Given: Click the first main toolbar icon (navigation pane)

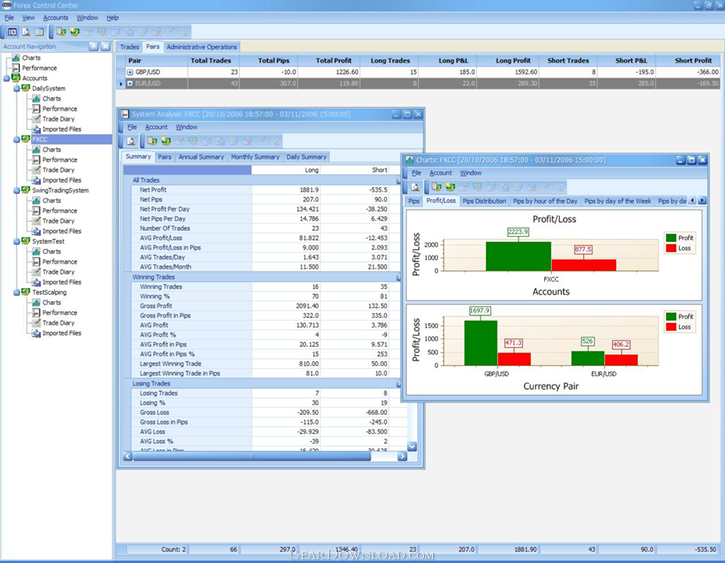Looking at the screenshot, I should tap(12, 32).
